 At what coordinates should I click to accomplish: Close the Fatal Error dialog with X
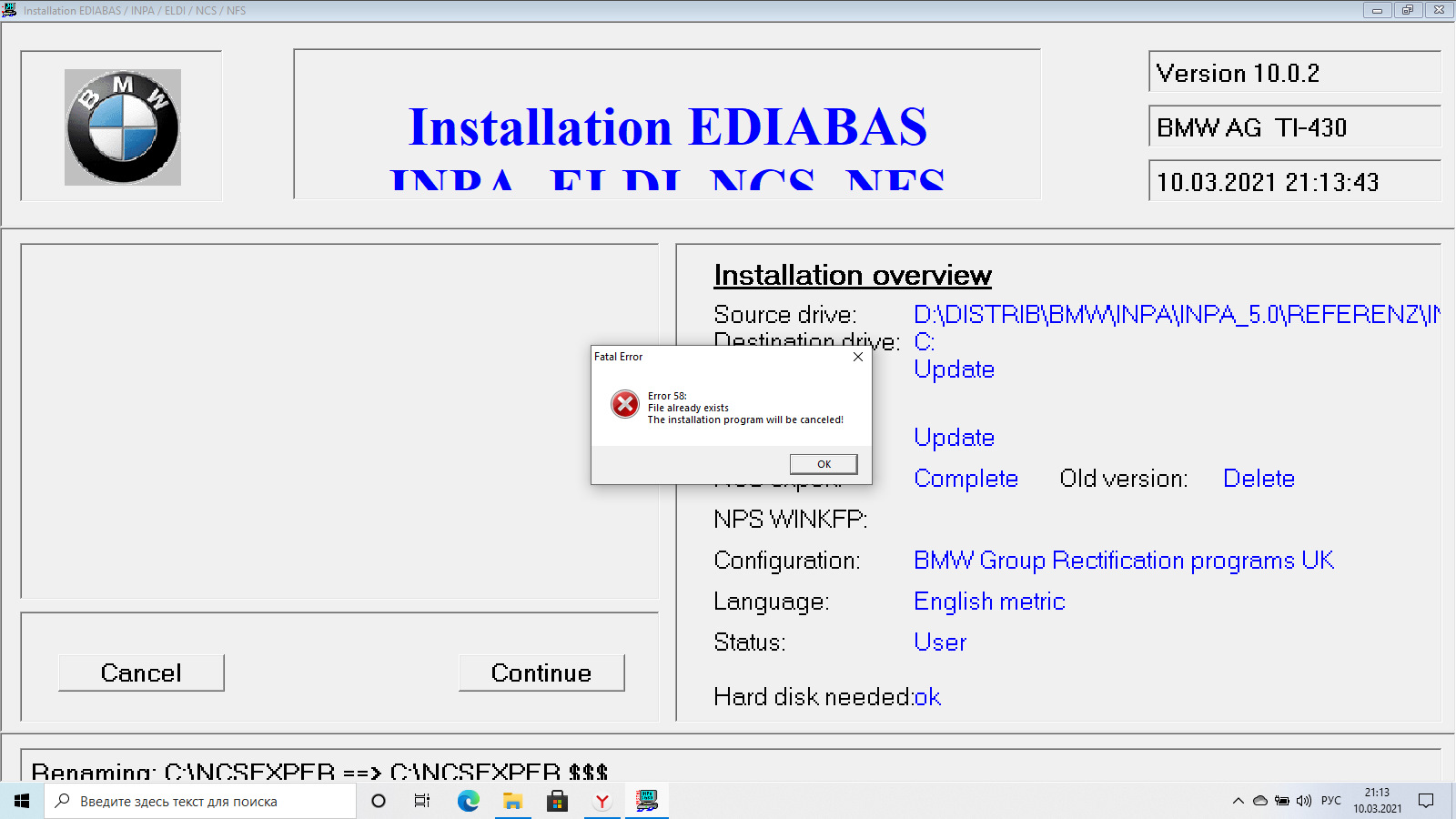[857, 357]
